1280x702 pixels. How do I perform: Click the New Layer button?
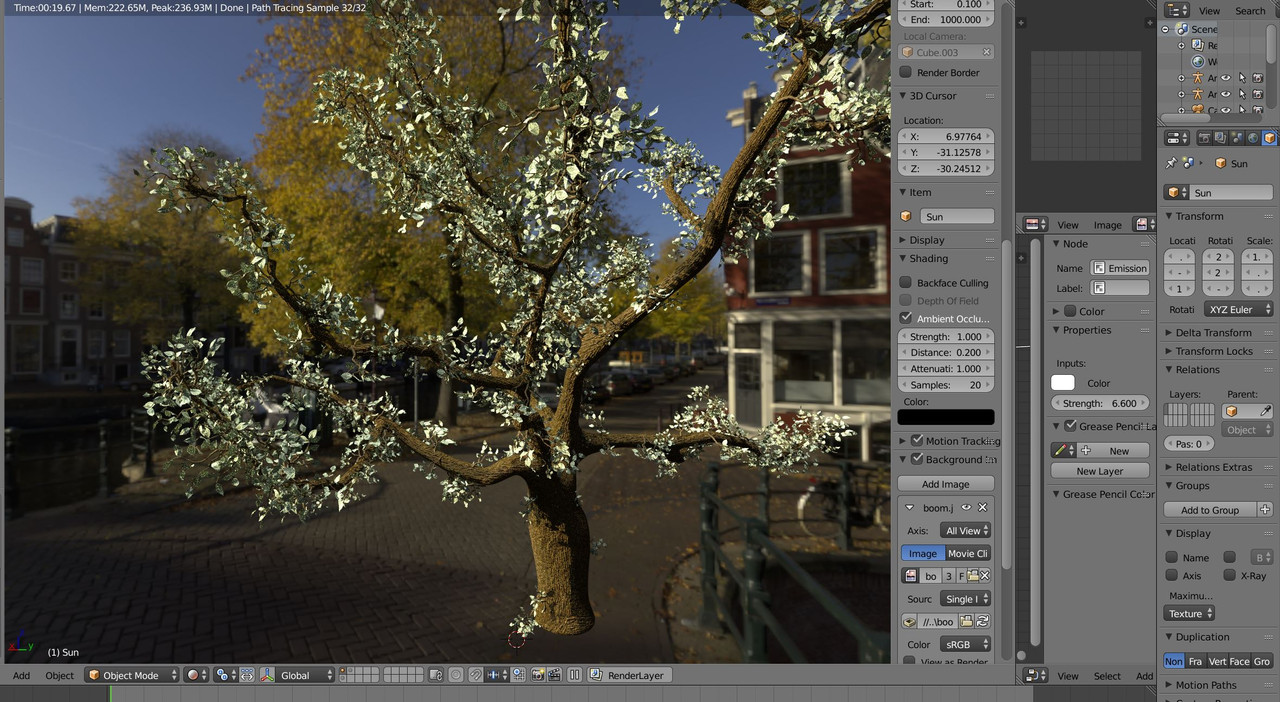point(1100,471)
